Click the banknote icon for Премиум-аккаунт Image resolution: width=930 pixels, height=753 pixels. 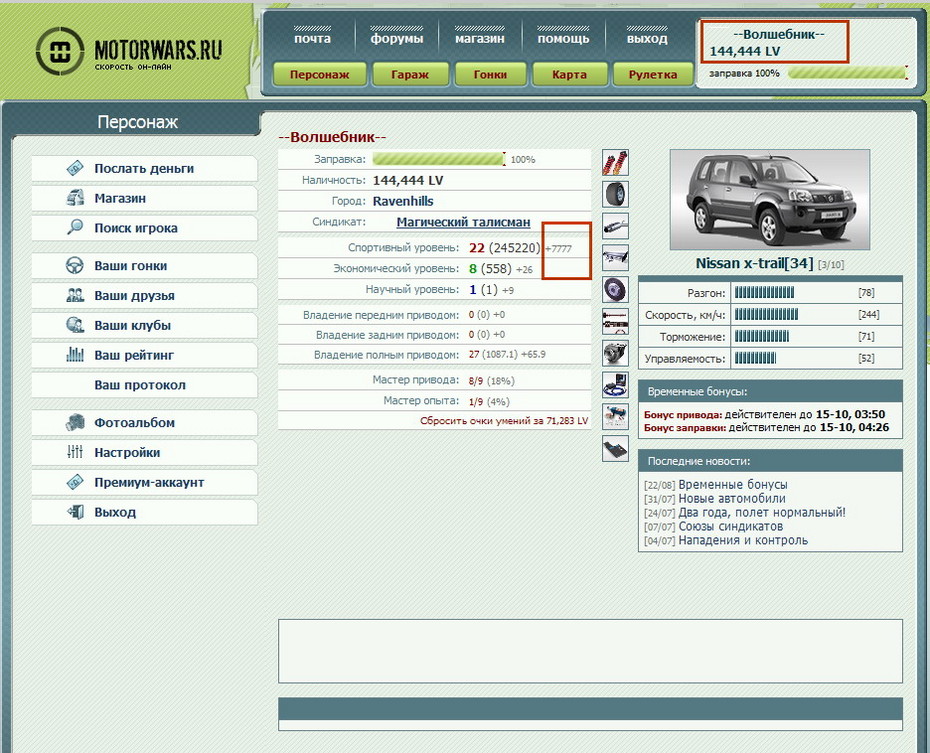(x=75, y=482)
